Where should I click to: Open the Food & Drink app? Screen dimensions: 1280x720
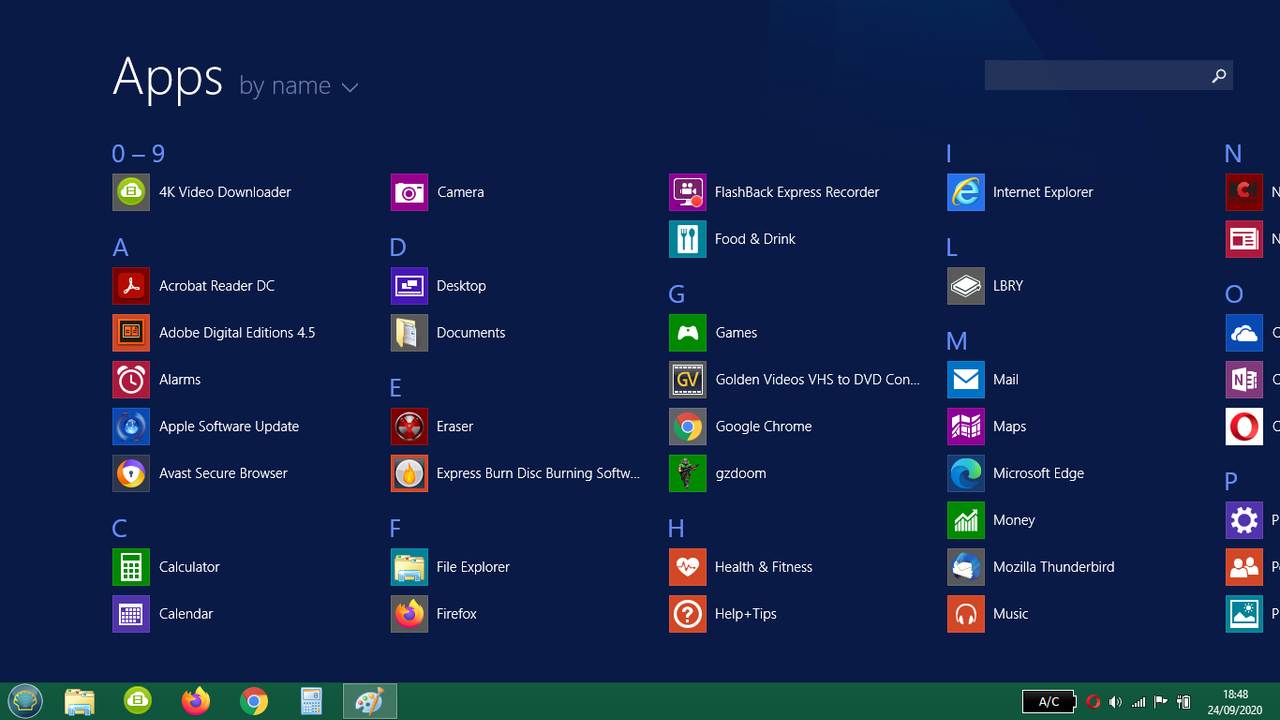tap(732, 239)
